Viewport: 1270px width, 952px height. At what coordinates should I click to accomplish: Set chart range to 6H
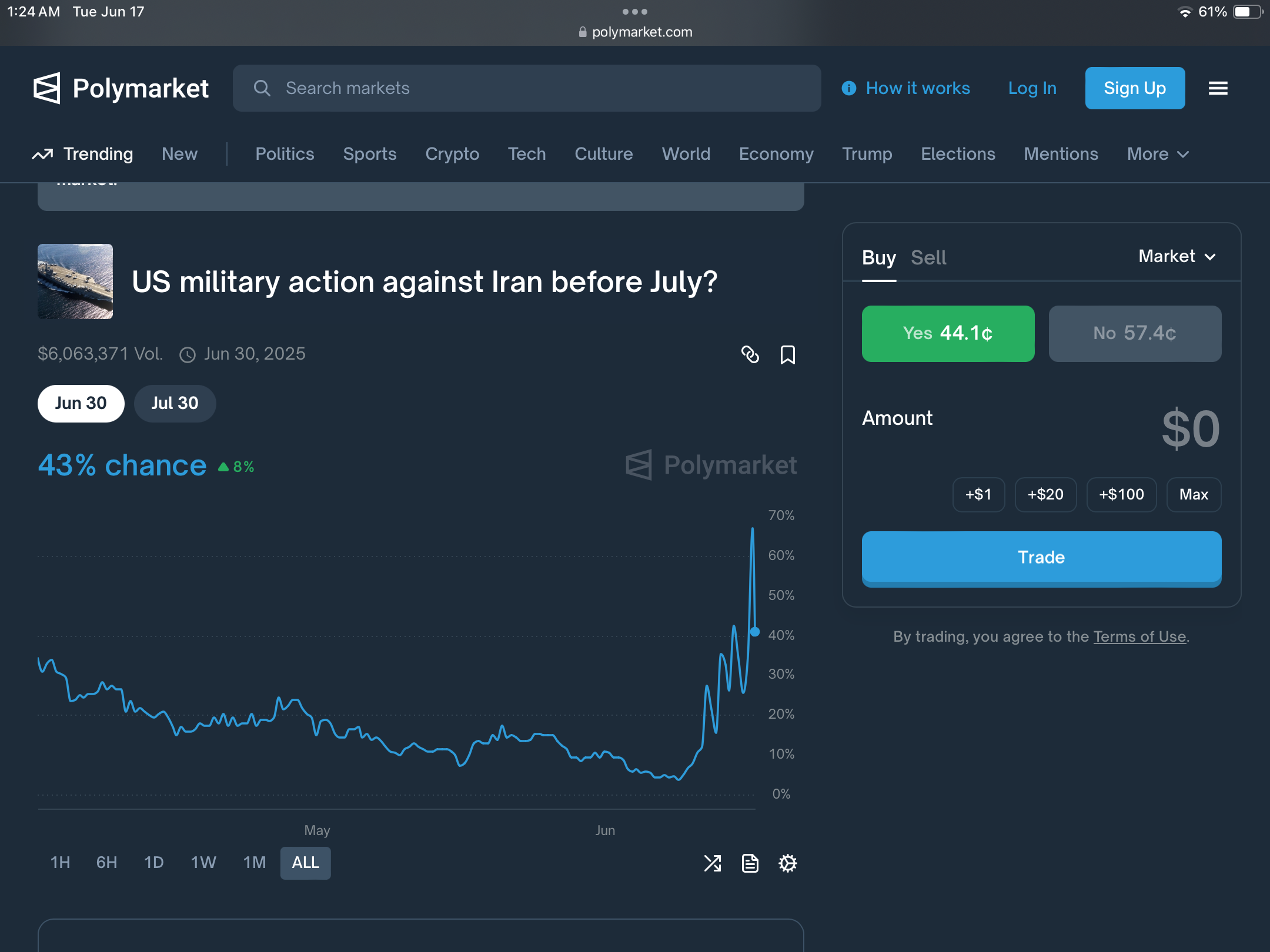tap(106, 863)
